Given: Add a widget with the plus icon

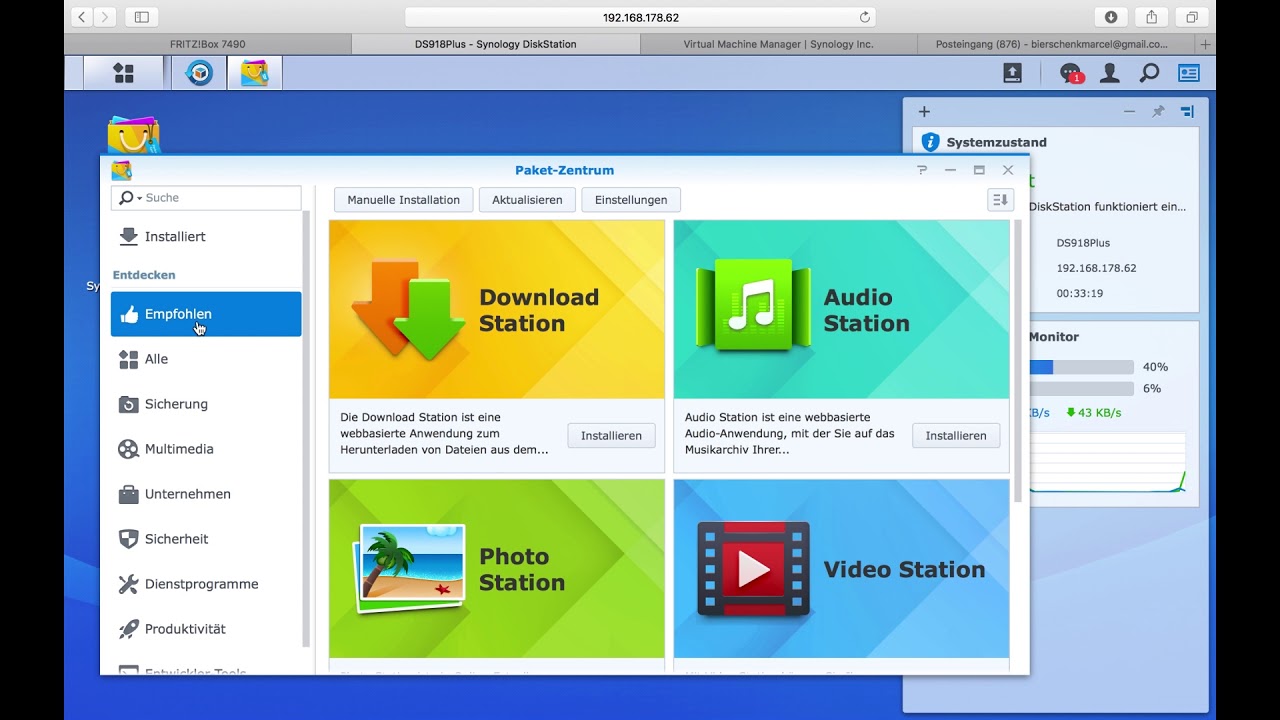Looking at the screenshot, I should tap(924, 112).
